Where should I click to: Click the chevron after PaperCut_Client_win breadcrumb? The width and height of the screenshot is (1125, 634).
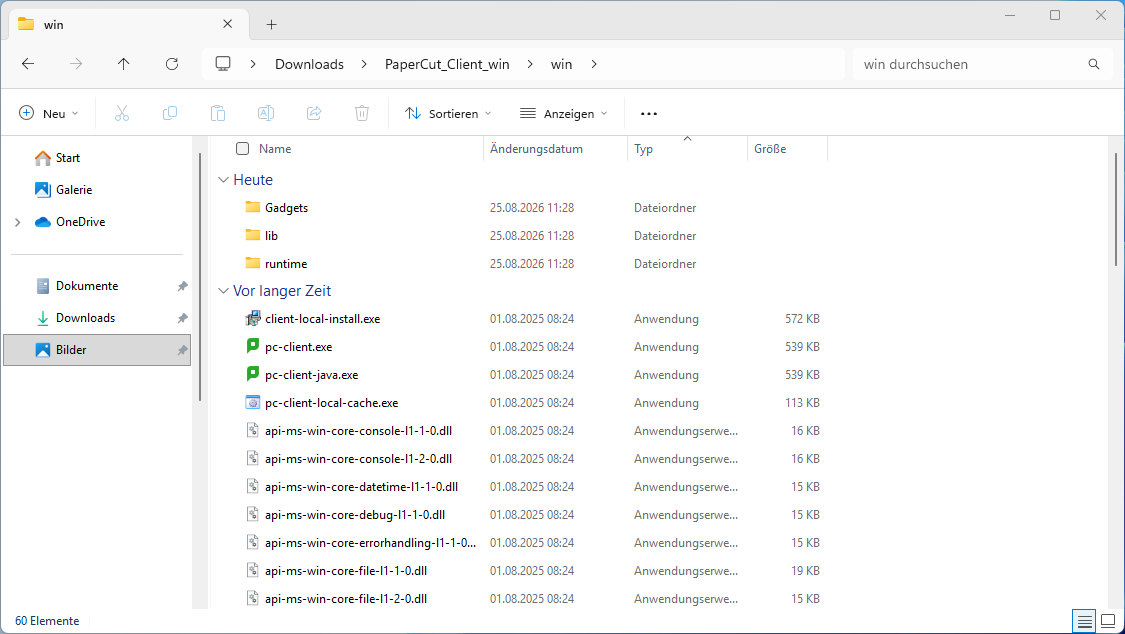(x=530, y=64)
